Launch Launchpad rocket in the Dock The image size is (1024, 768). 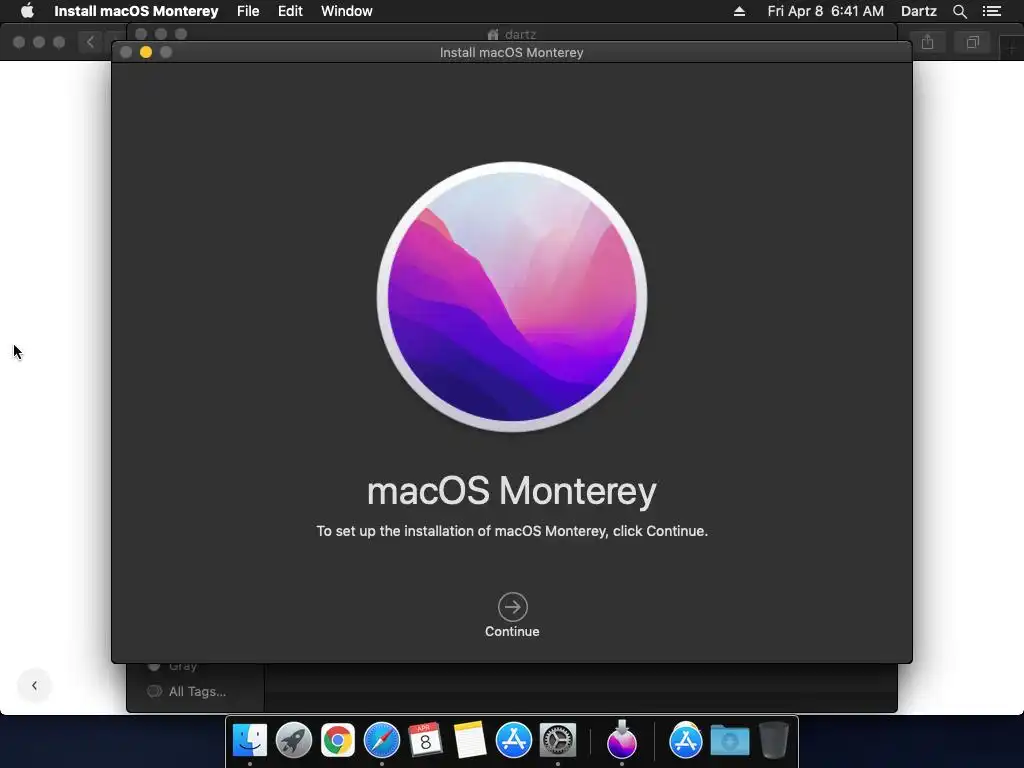tap(294, 741)
